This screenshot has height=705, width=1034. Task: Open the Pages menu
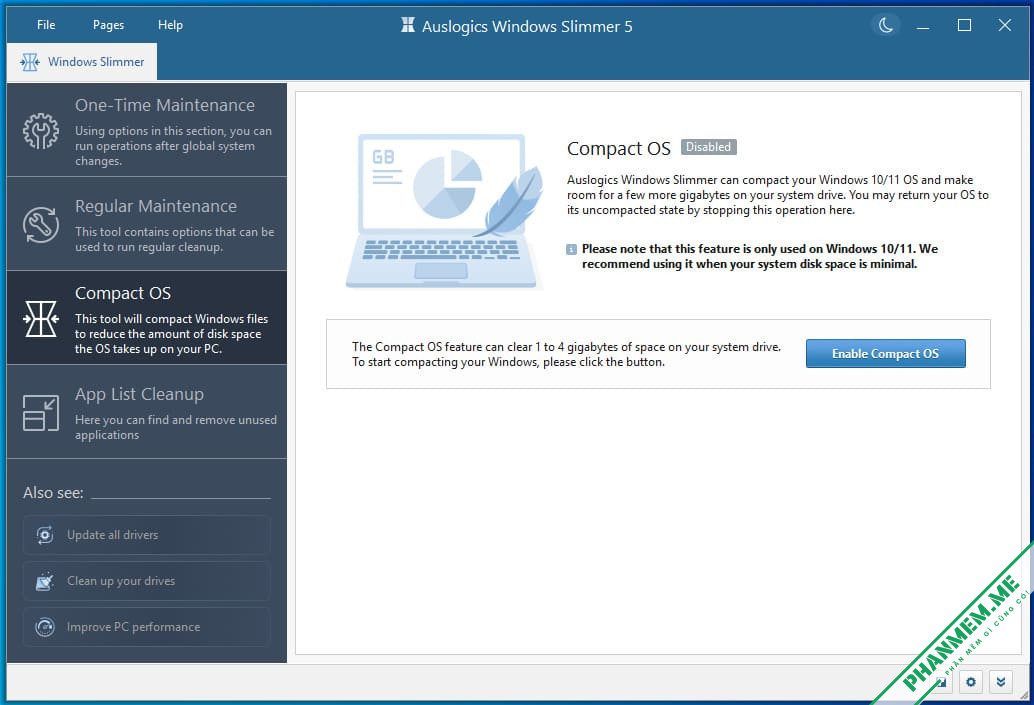coord(108,25)
